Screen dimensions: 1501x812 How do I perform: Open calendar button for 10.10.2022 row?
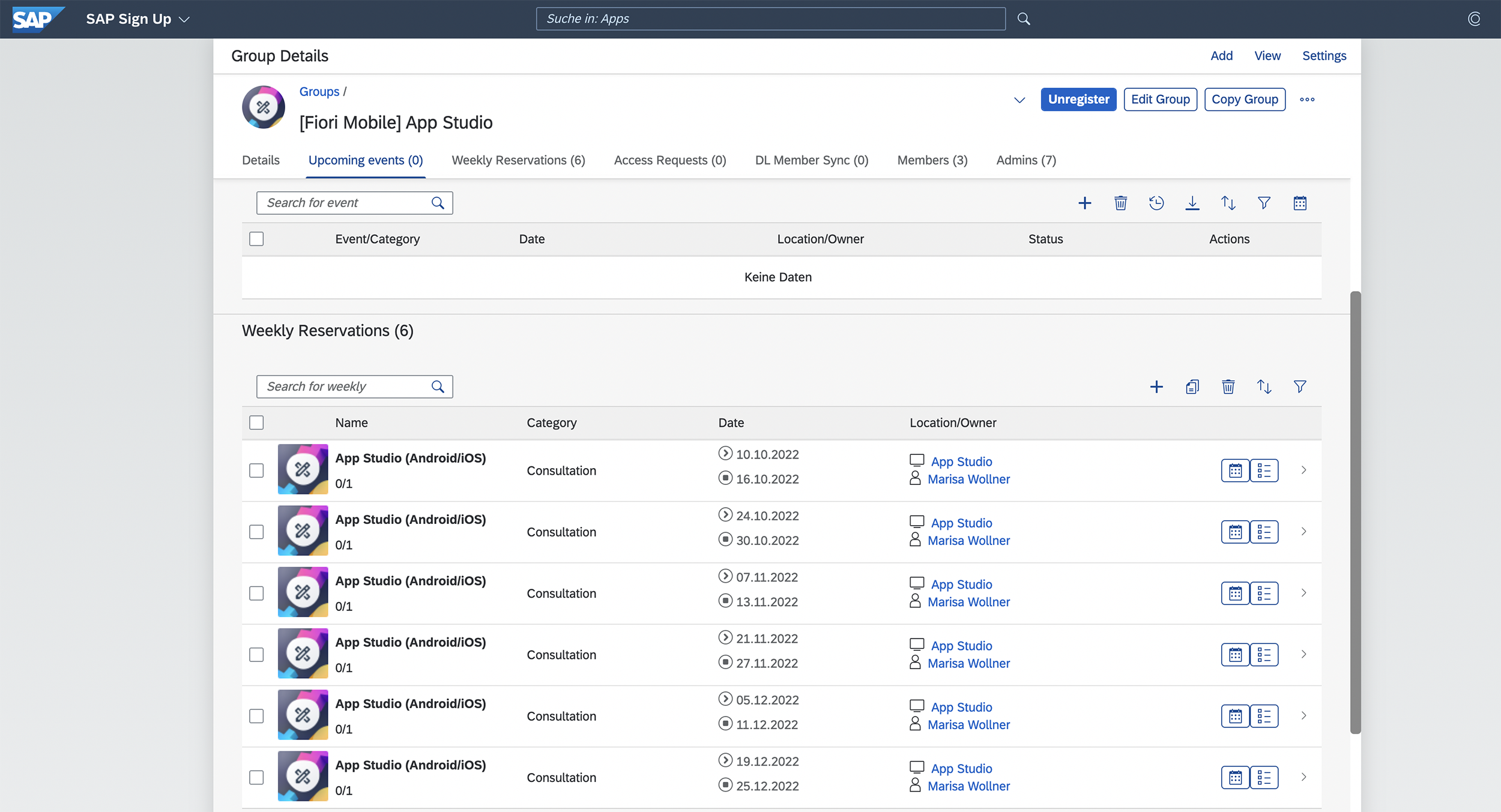click(x=1235, y=471)
